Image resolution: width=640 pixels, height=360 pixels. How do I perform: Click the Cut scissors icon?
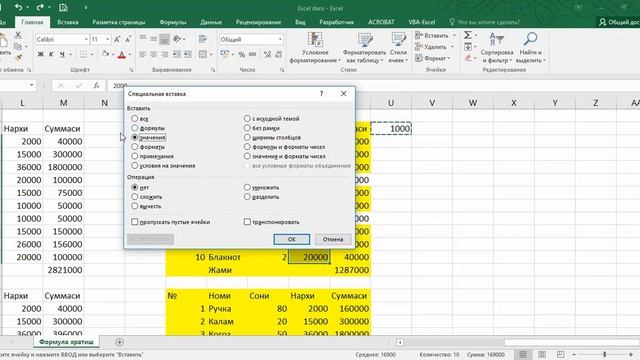(18, 36)
